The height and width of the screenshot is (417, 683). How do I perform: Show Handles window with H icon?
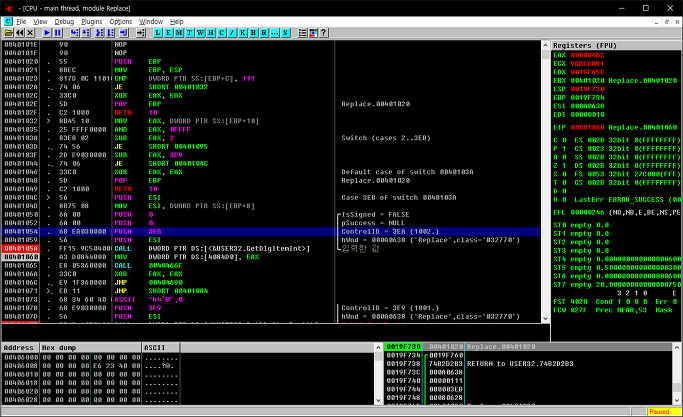coord(211,33)
